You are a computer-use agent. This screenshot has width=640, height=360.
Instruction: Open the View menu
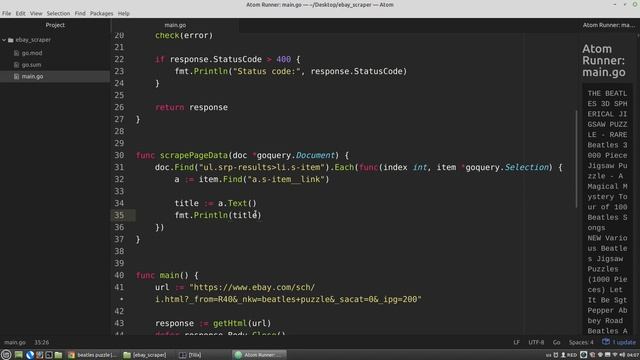tap(36, 13)
